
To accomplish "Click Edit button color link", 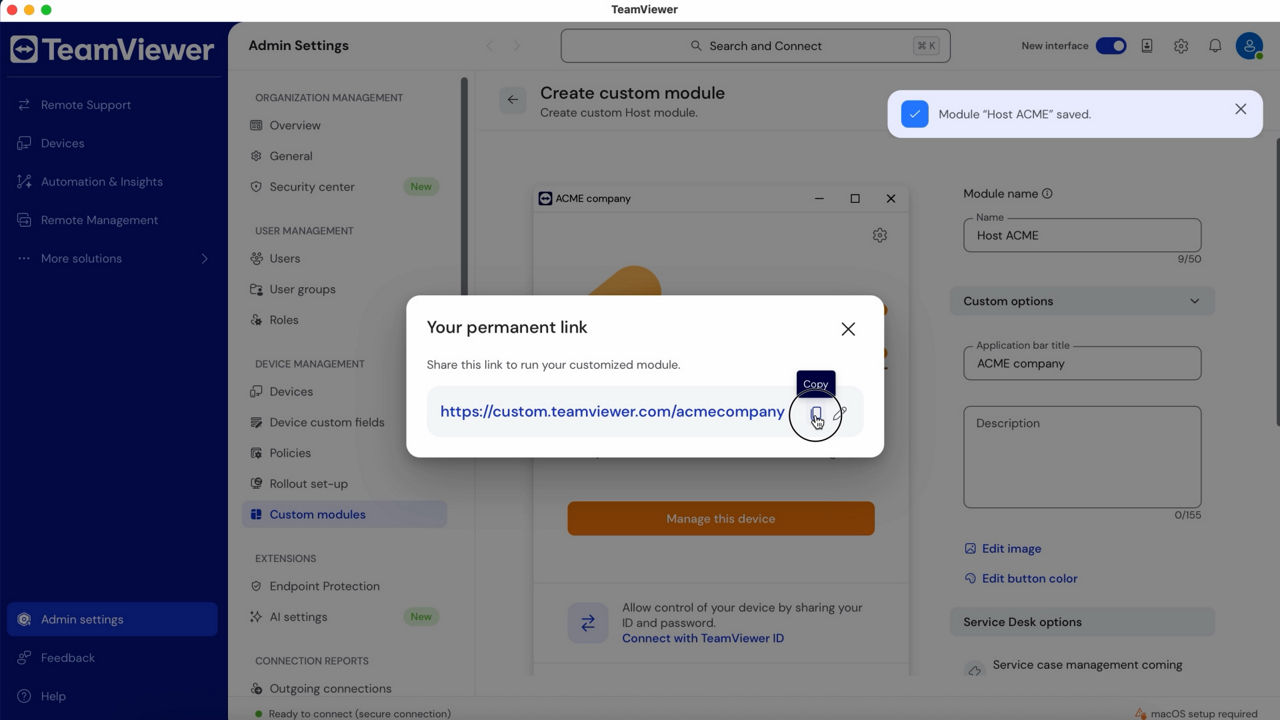I will 1021,578.
